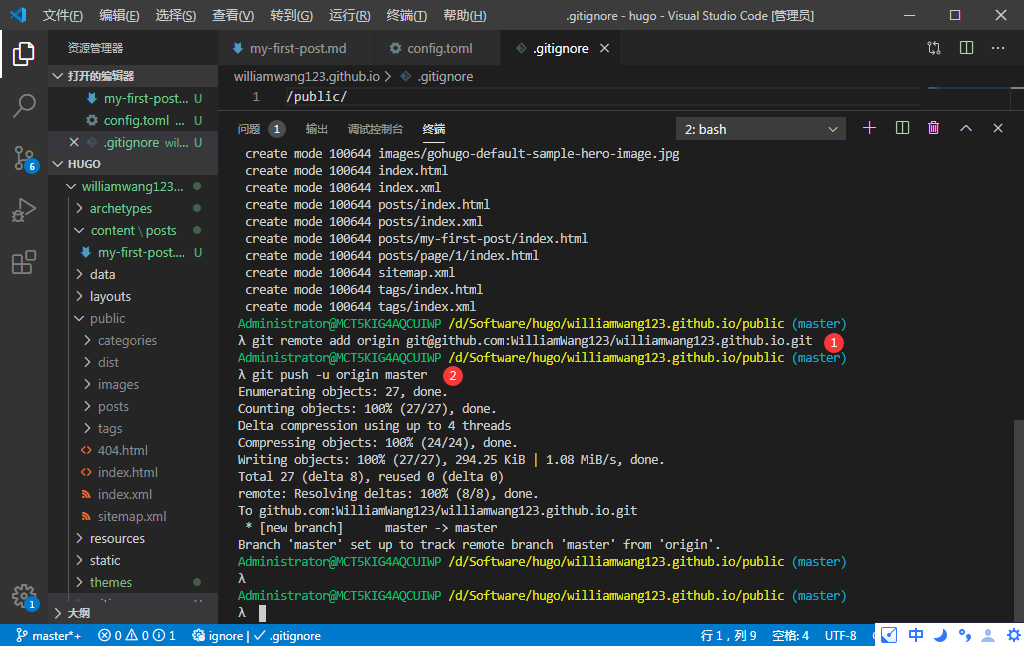Close the terminal panel
This screenshot has width=1024, height=646.
(998, 128)
